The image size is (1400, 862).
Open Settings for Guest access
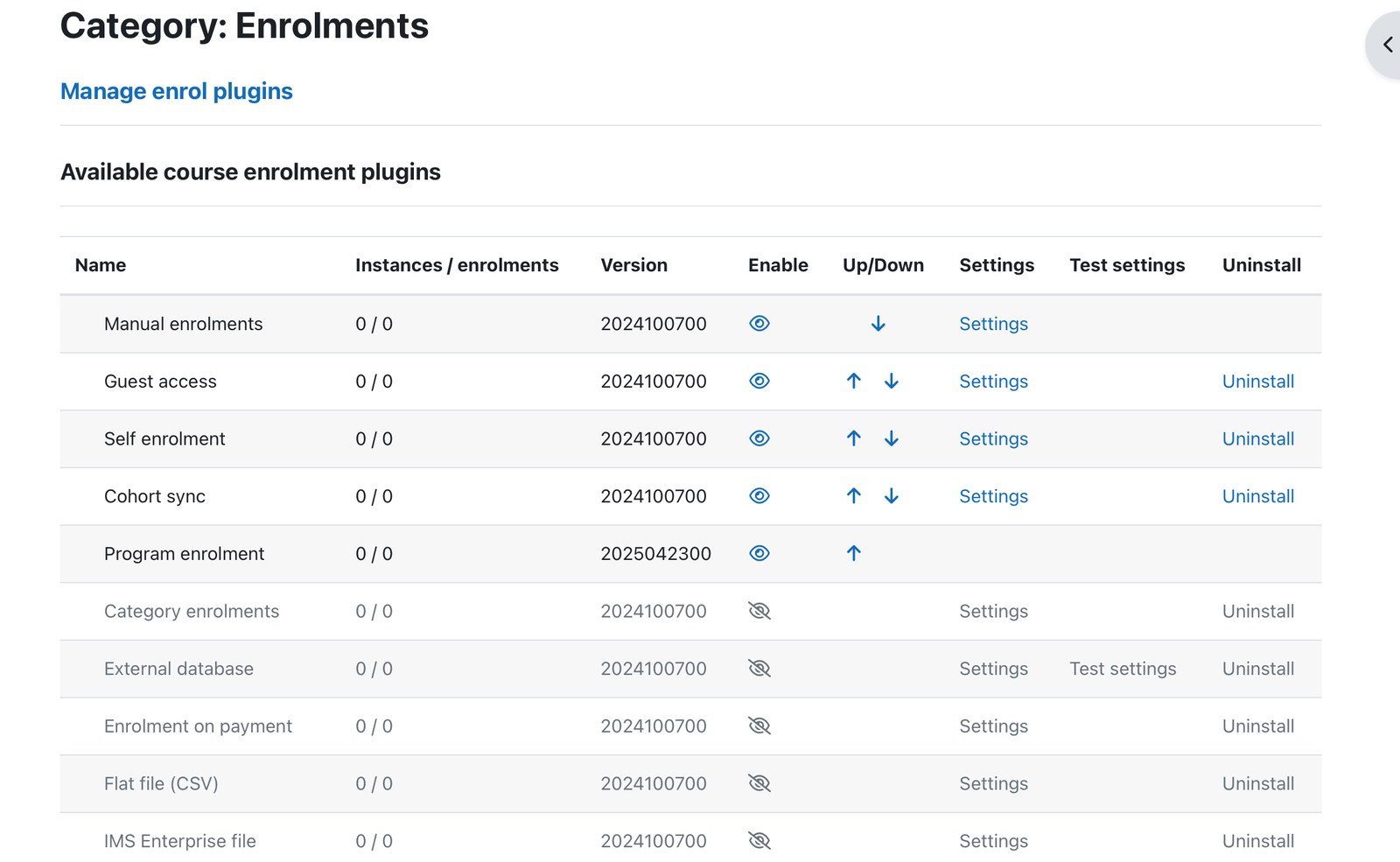click(993, 382)
